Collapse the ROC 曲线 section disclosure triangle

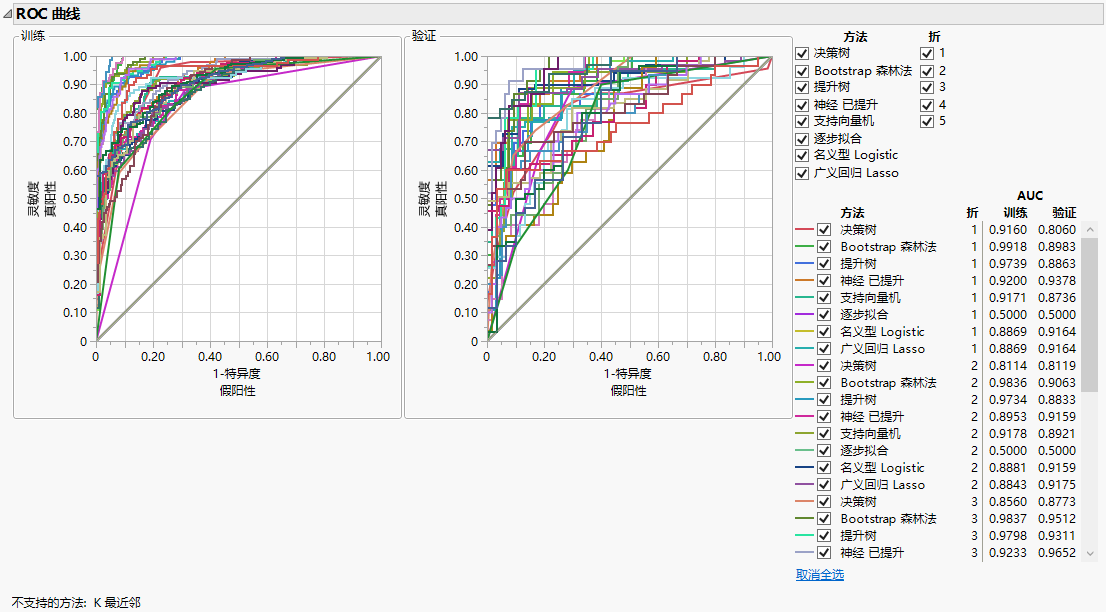(8, 15)
